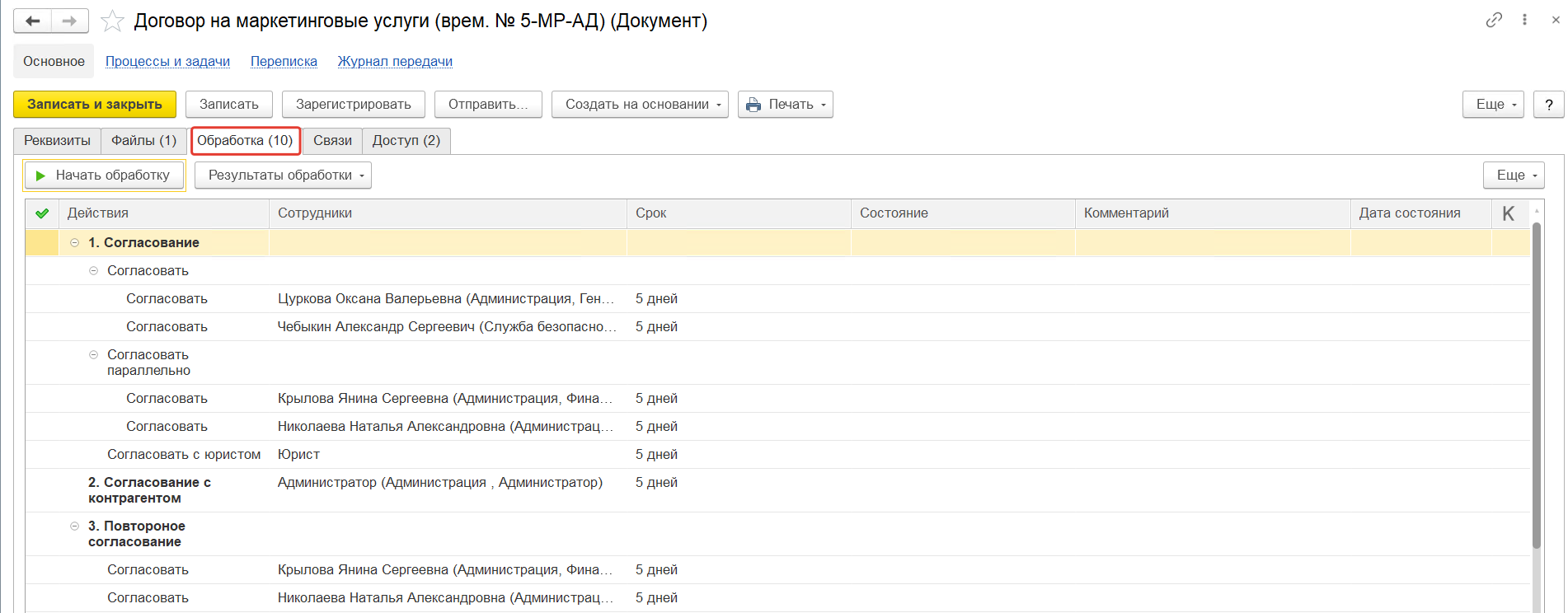Click the forward navigation arrow

pyautogui.click(x=70, y=21)
